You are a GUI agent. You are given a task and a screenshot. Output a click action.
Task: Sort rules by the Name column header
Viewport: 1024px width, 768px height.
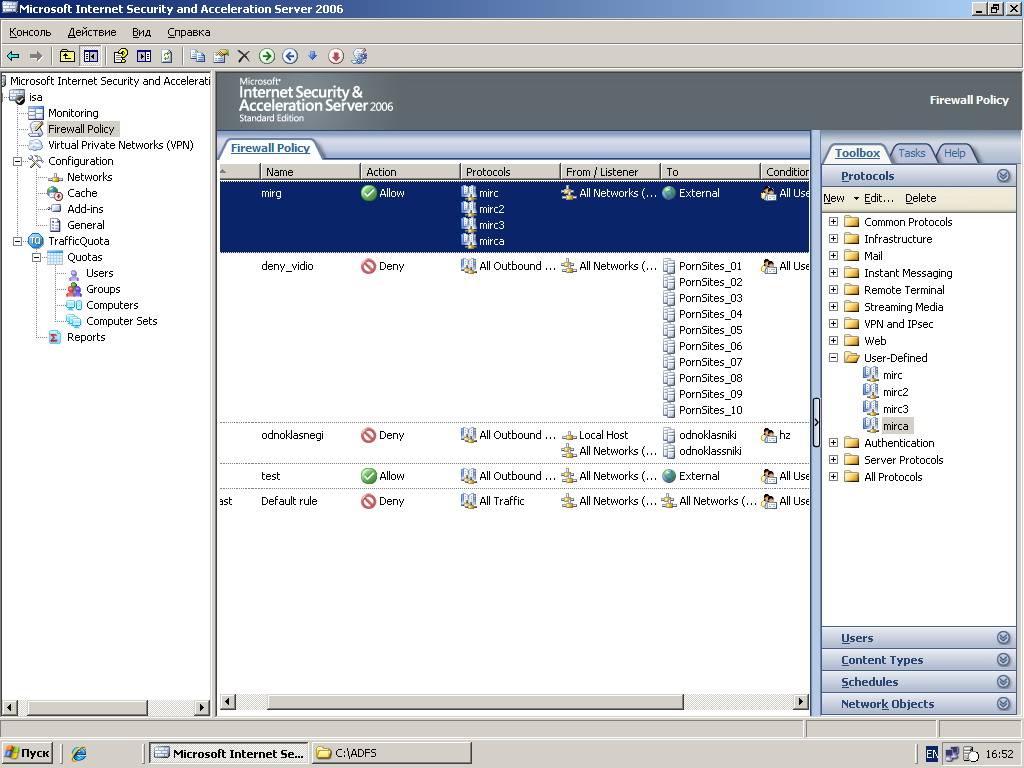click(x=310, y=172)
